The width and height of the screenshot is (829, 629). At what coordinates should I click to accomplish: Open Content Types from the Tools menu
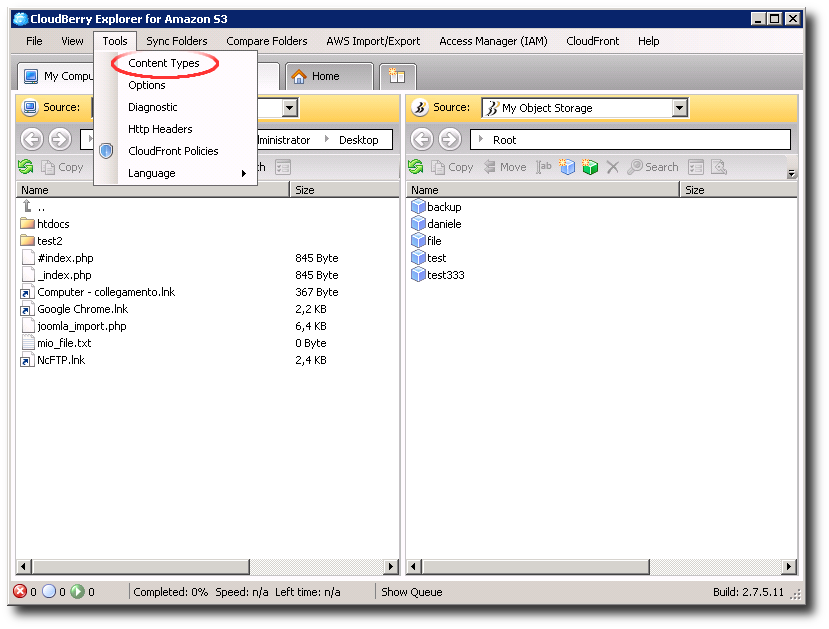(163, 63)
